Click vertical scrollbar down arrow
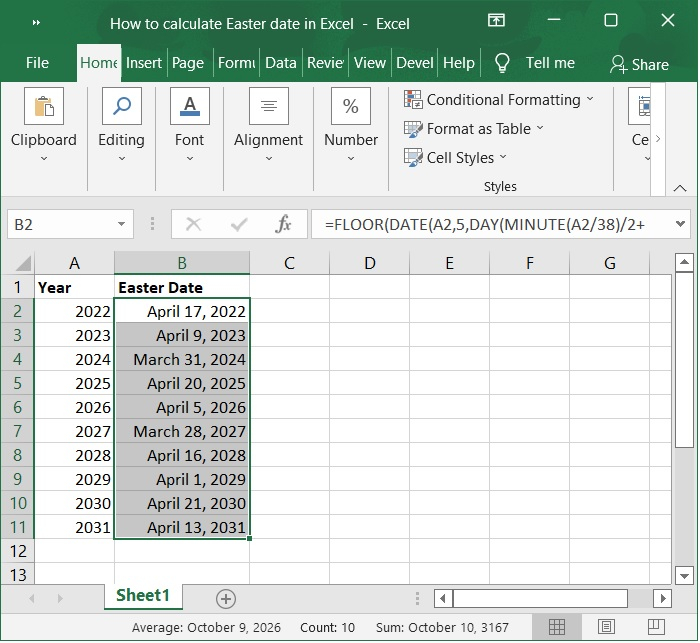The width and height of the screenshot is (700, 643). coord(684,575)
